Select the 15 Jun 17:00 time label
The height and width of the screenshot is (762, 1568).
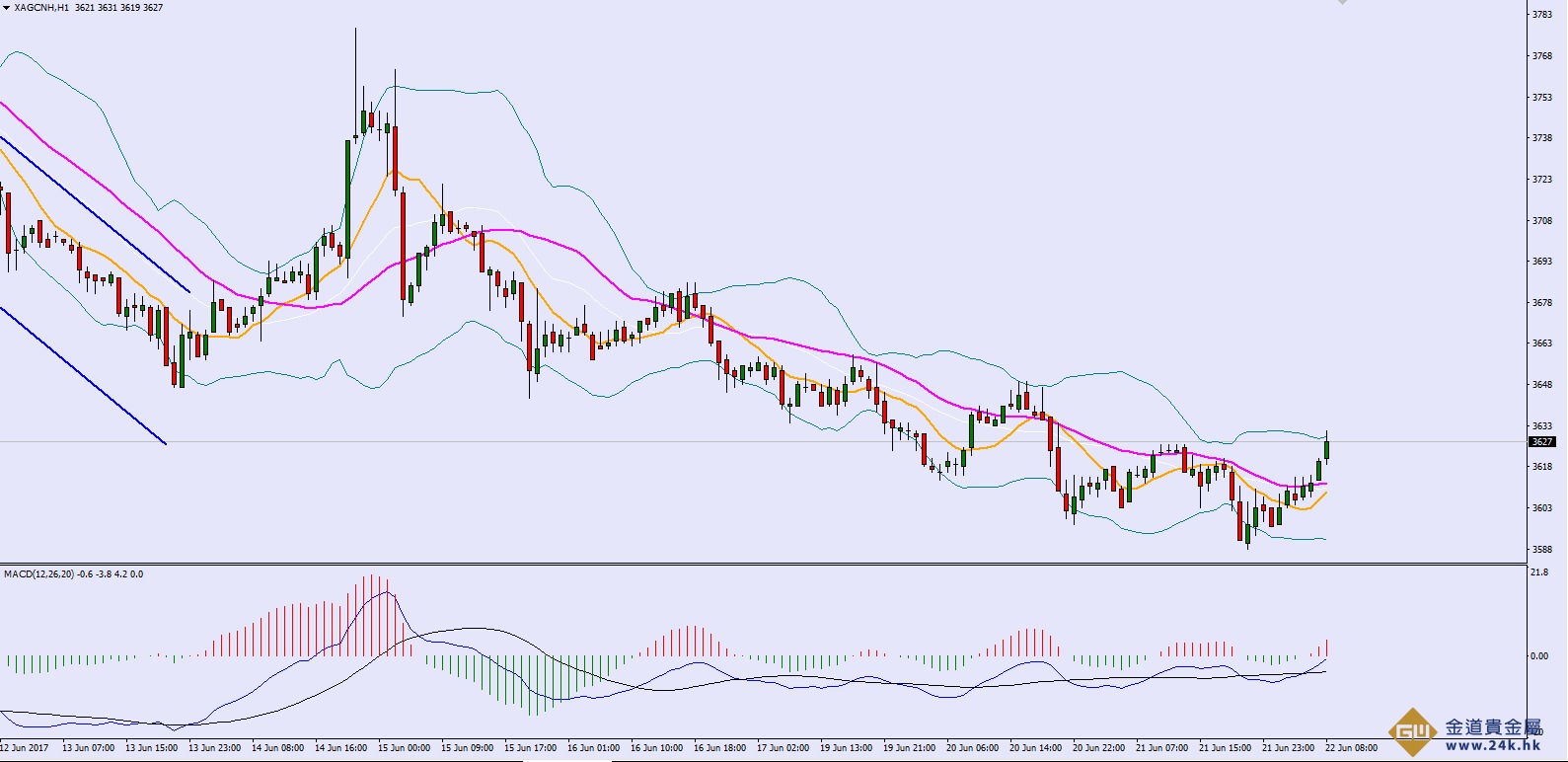(x=530, y=748)
